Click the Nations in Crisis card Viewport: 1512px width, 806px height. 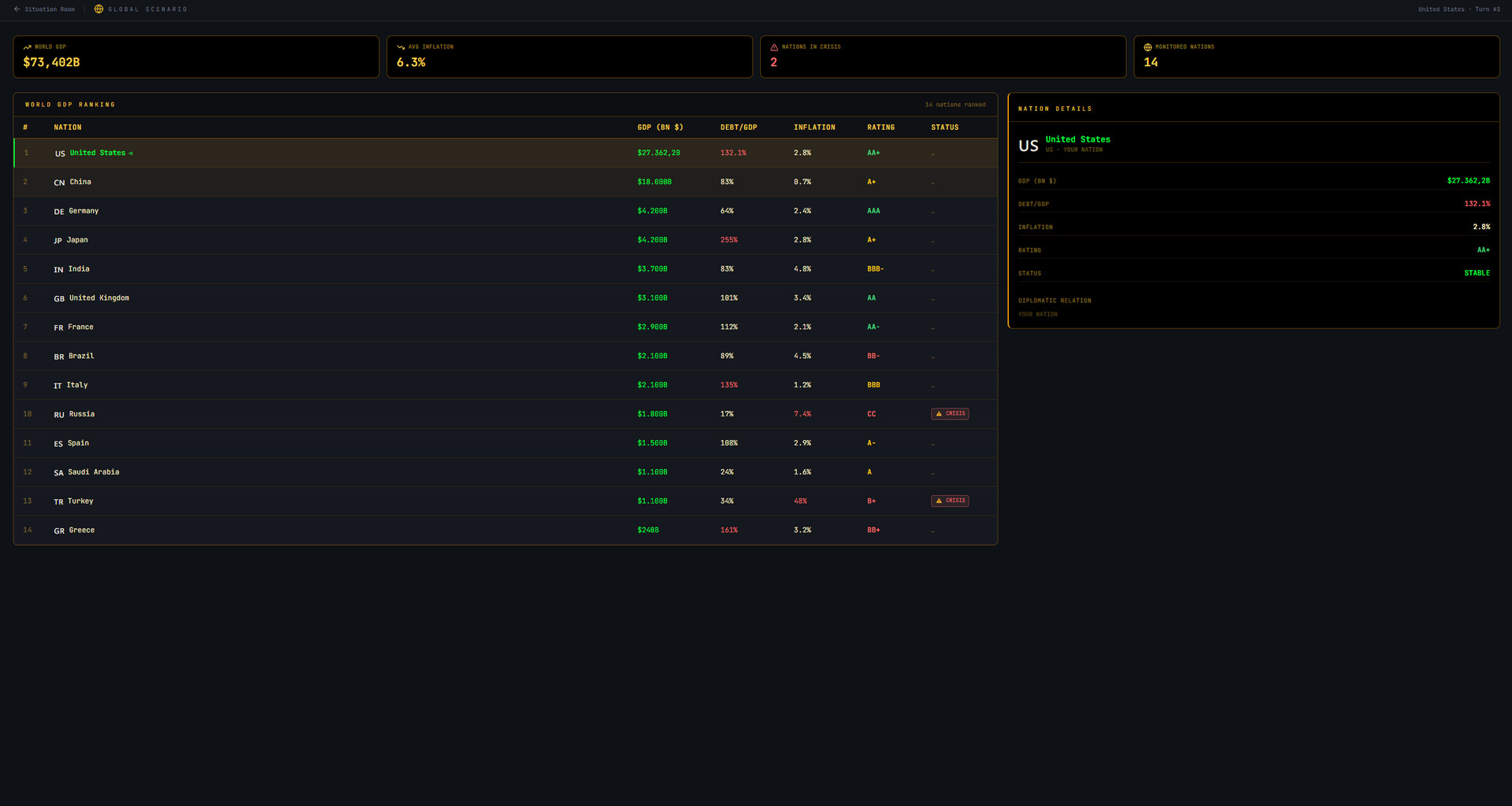pos(943,57)
